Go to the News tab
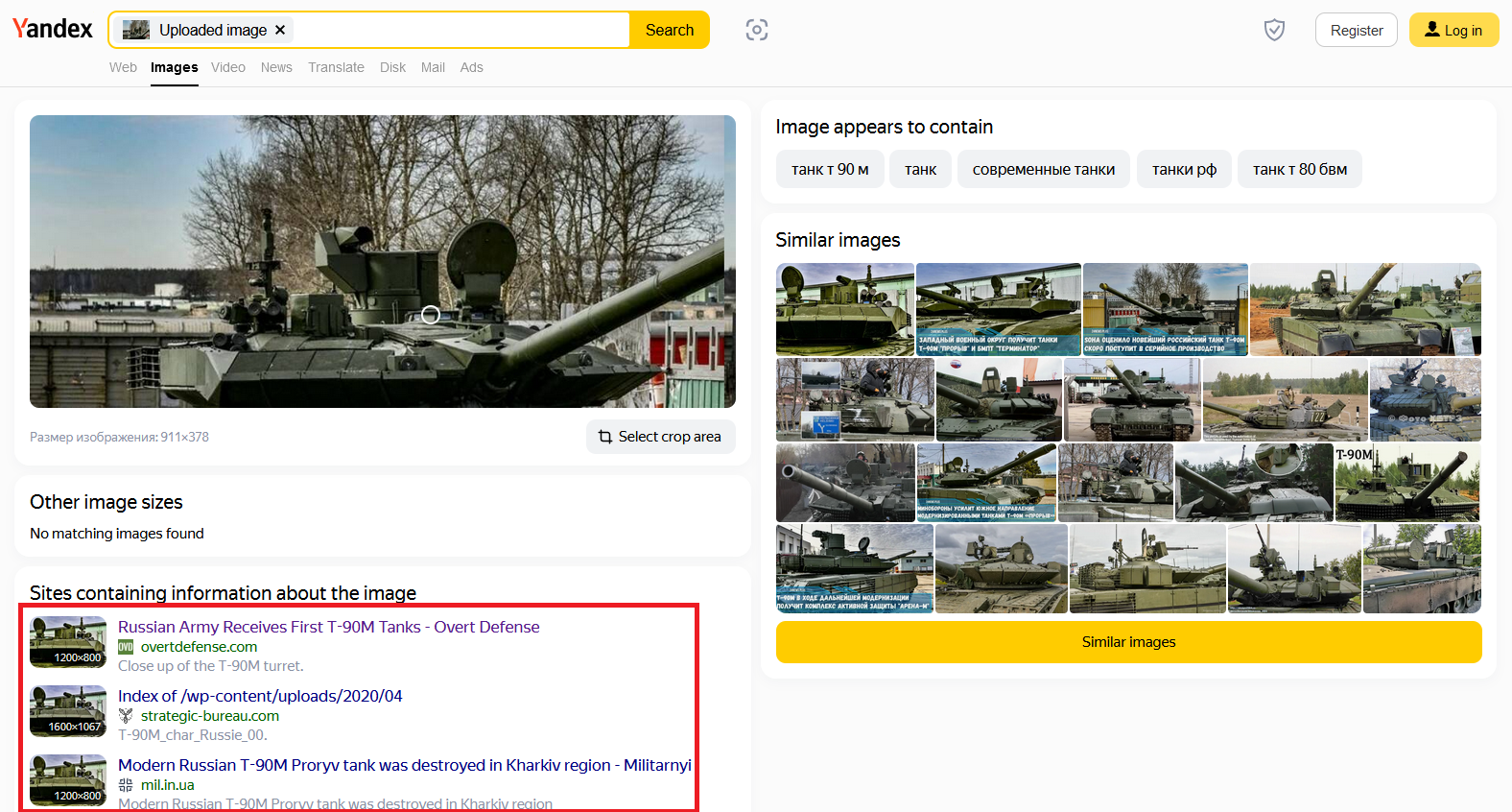 (276, 67)
